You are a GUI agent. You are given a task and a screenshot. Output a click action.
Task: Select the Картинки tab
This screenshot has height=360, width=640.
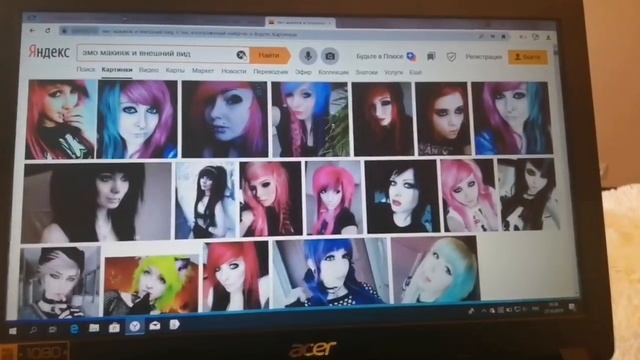tap(117, 70)
